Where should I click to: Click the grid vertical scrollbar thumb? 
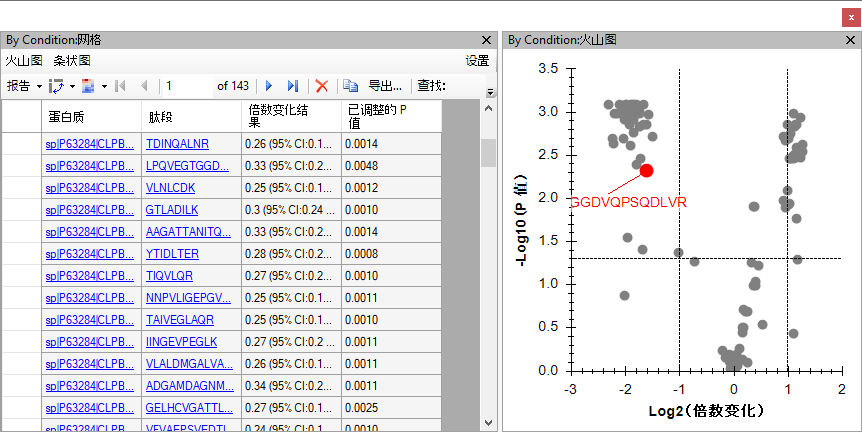coord(489,153)
